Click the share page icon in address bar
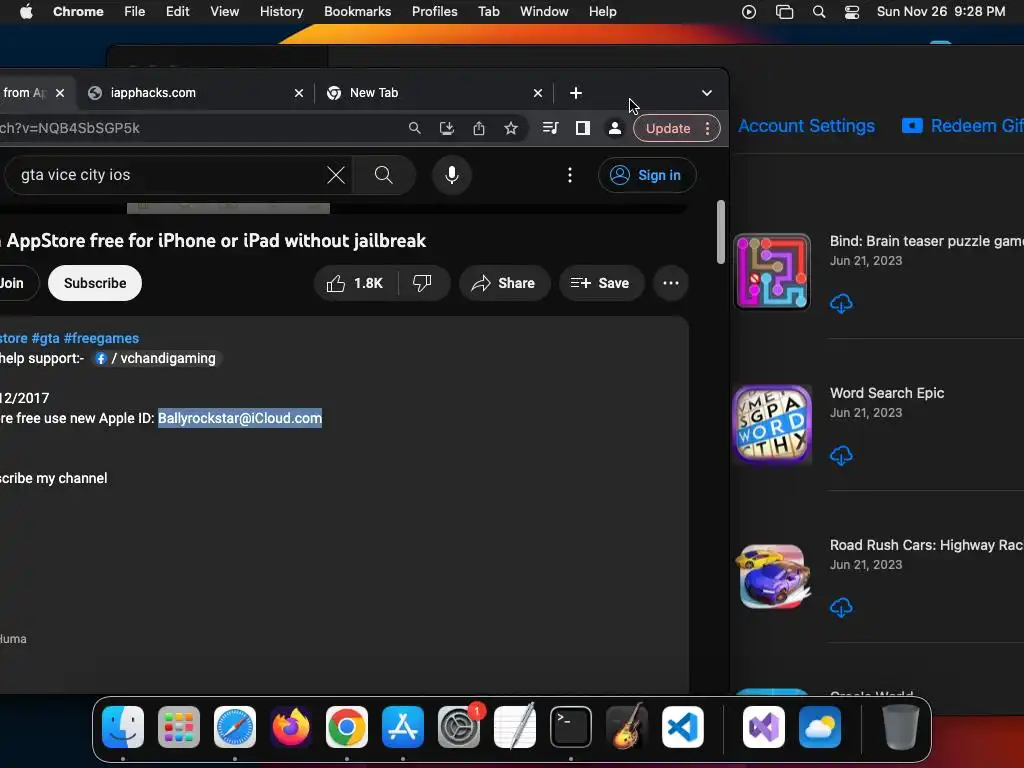The height and width of the screenshot is (768, 1024). (x=479, y=128)
